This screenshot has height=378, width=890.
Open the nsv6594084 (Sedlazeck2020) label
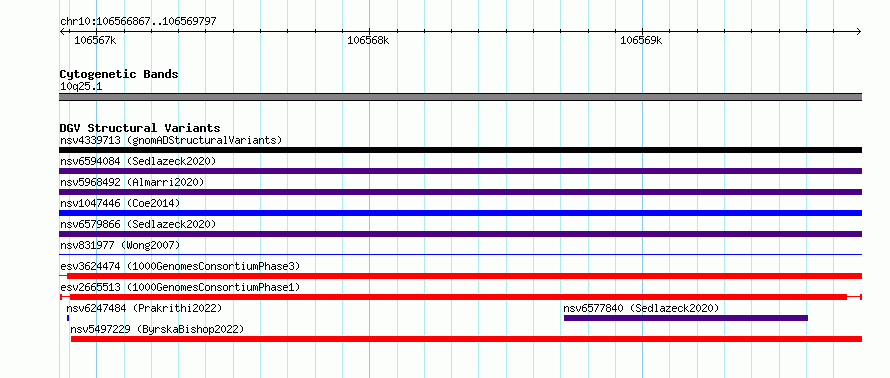click(x=138, y=161)
